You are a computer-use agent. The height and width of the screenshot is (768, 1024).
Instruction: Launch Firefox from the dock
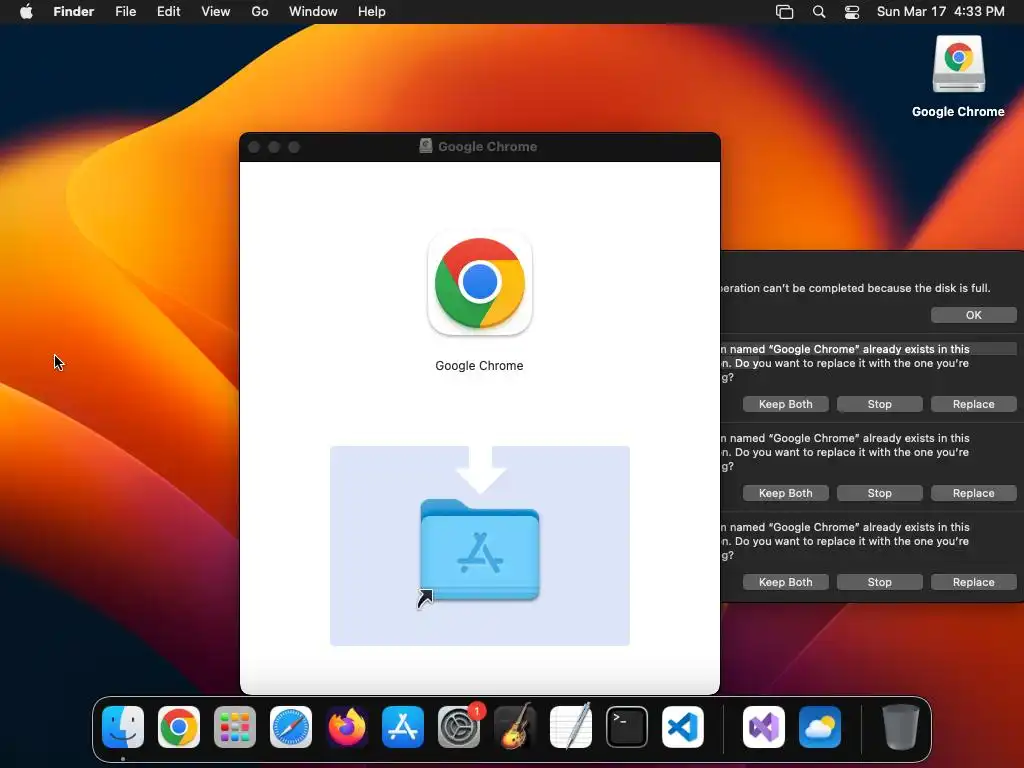point(347,727)
